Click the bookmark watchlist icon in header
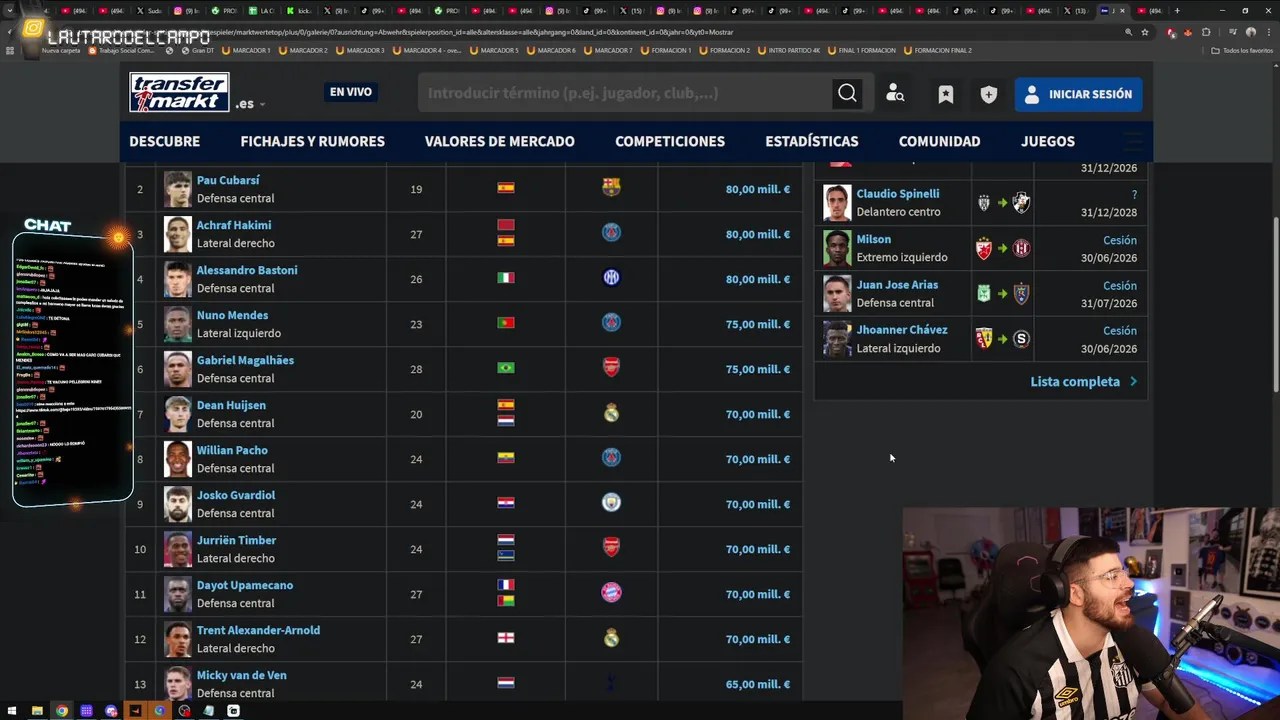The image size is (1280, 720). tap(945, 94)
